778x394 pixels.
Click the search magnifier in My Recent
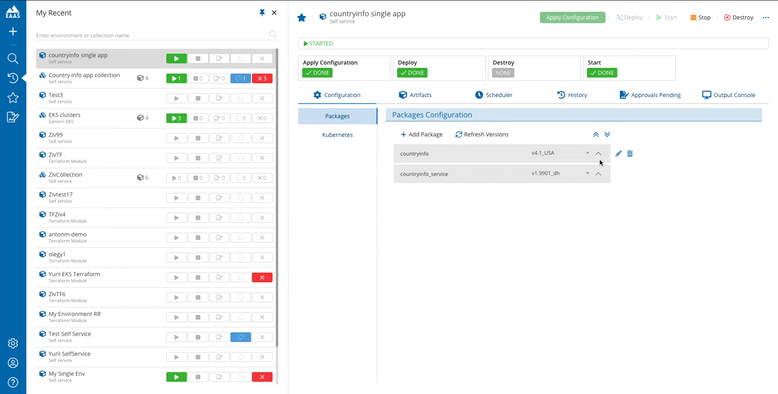[x=272, y=34]
